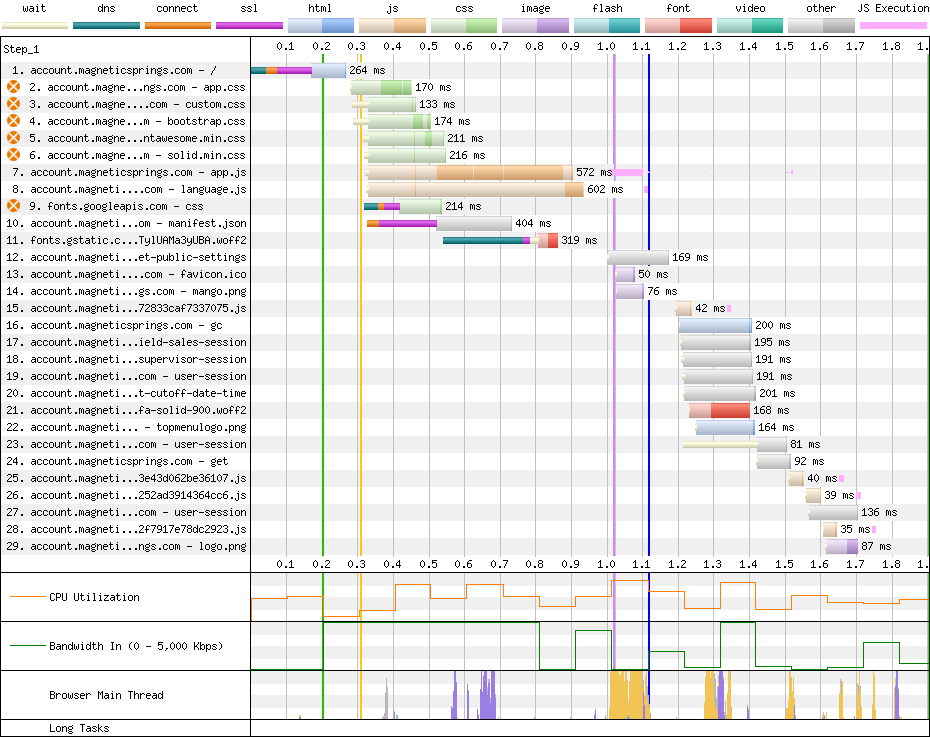
Task: Click the 'CPU Utilization' chart label
Action: pyautogui.click(x=94, y=597)
